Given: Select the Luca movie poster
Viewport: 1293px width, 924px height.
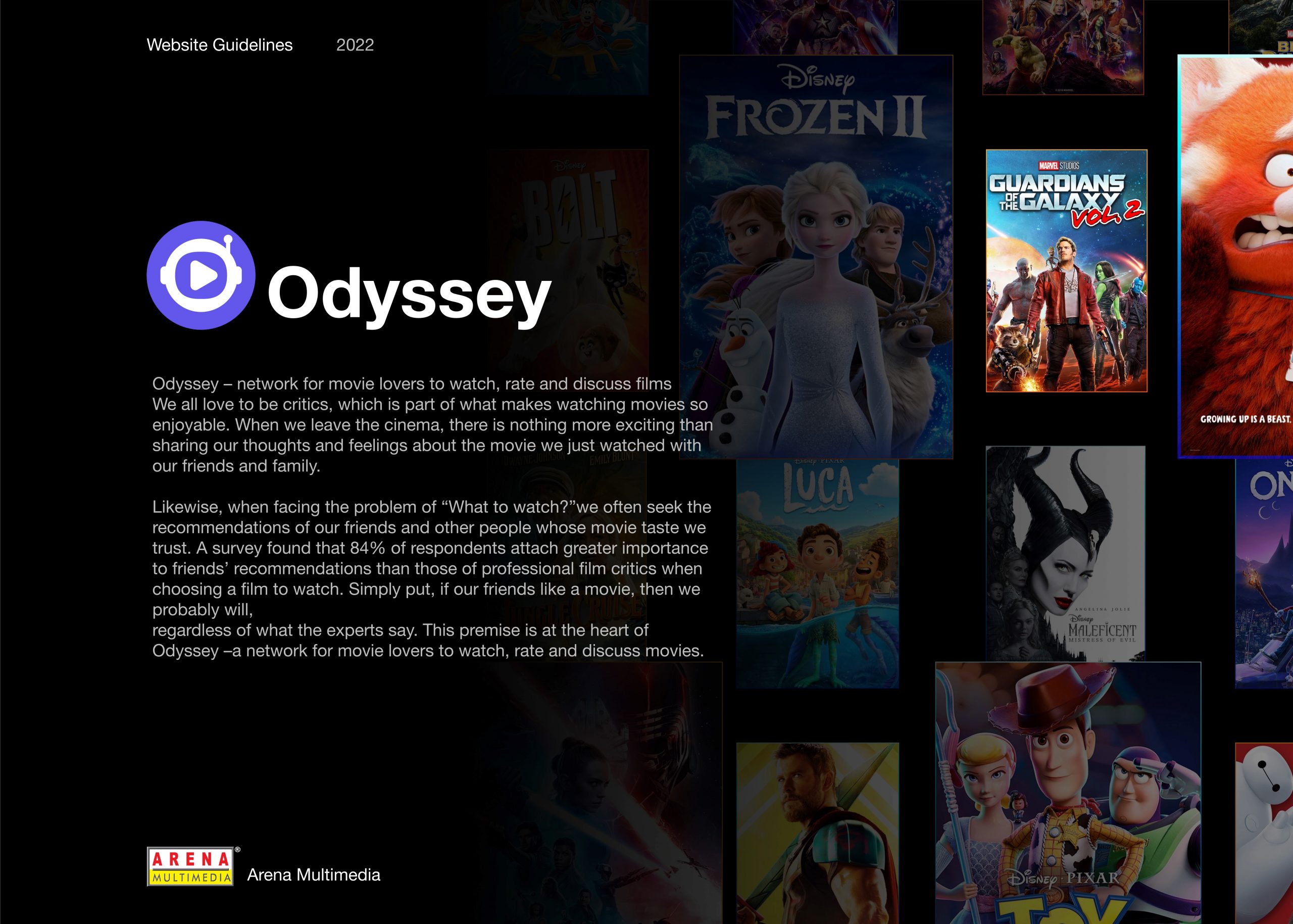Looking at the screenshot, I should [x=817, y=573].
